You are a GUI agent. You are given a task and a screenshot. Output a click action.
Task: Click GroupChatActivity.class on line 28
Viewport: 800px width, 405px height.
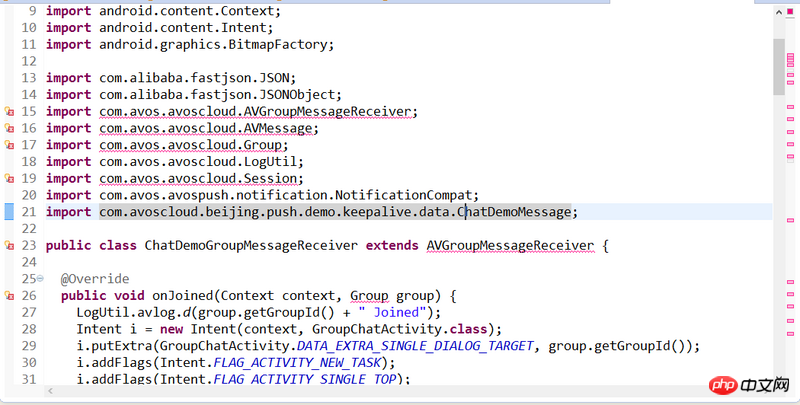(x=399, y=330)
